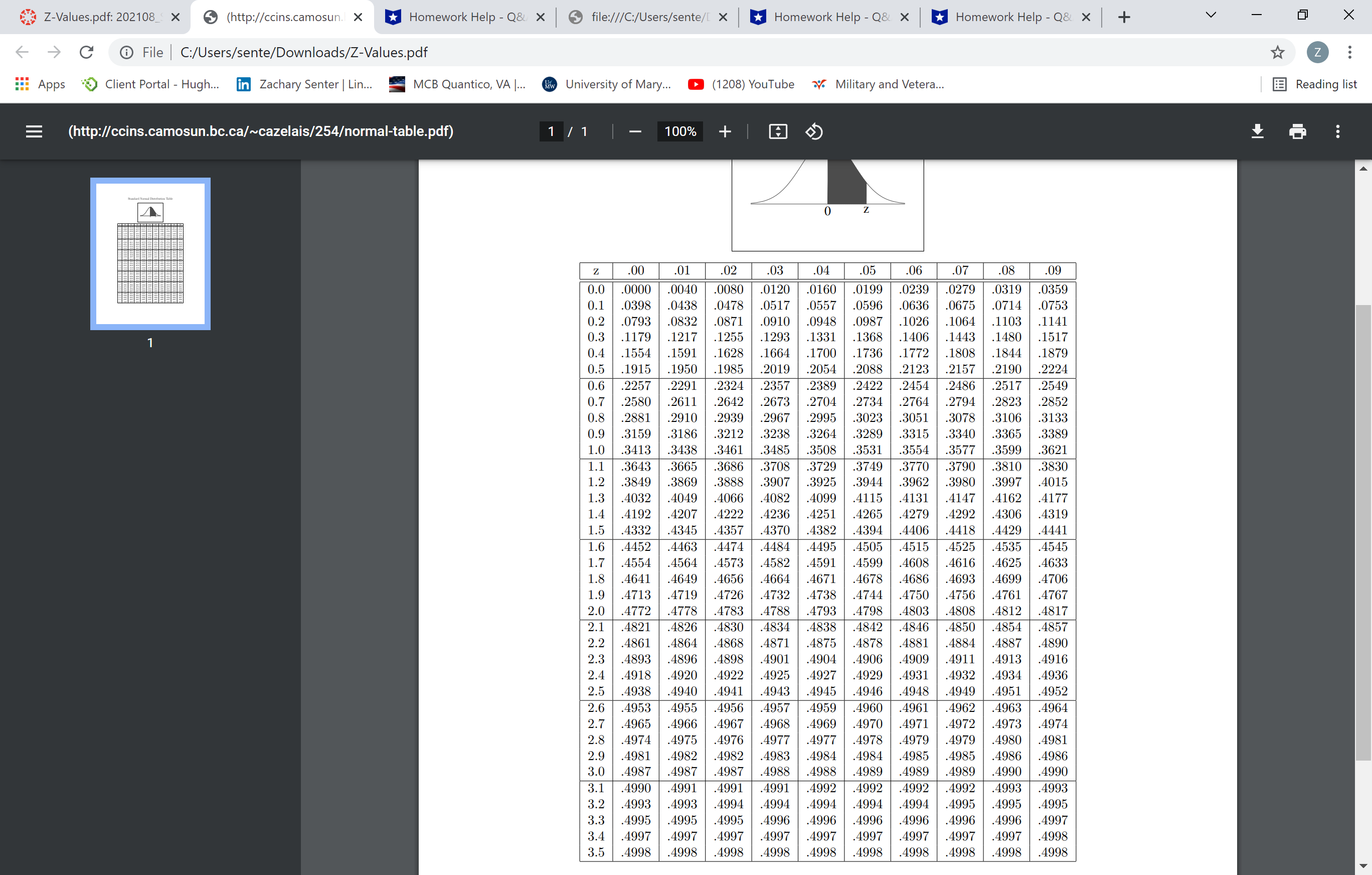Toggle the PDF thumbnail sidebar
Viewport: 1372px width, 875px height.
[34, 131]
